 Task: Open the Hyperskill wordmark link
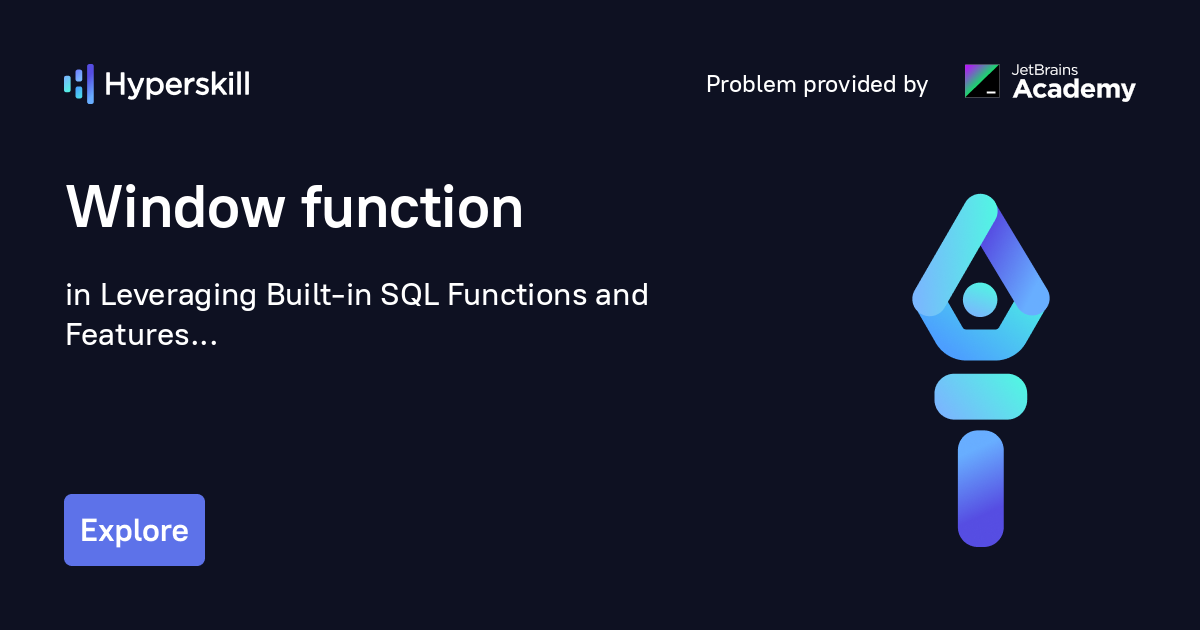pyautogui.click(x=177, y=85)
